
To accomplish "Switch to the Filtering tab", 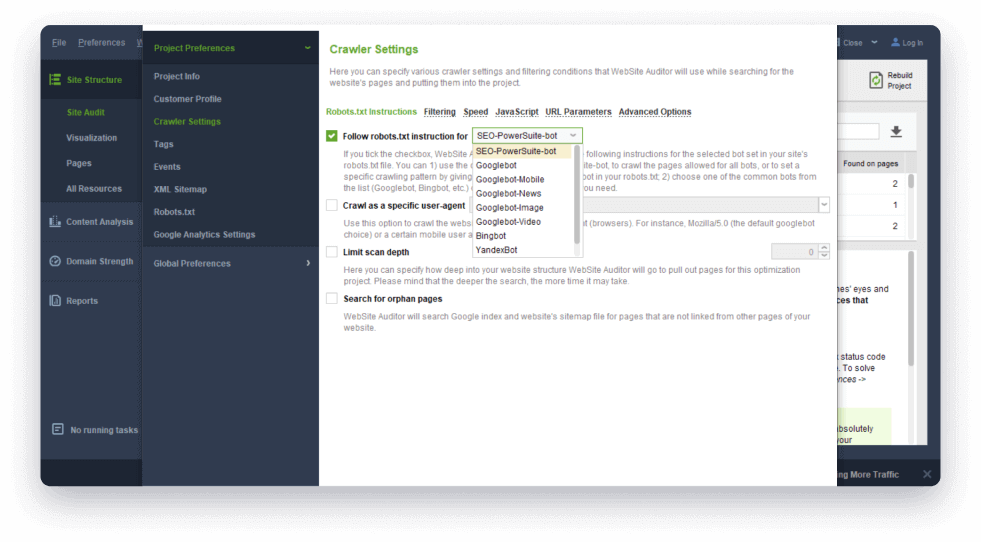I will coord(440,111).
